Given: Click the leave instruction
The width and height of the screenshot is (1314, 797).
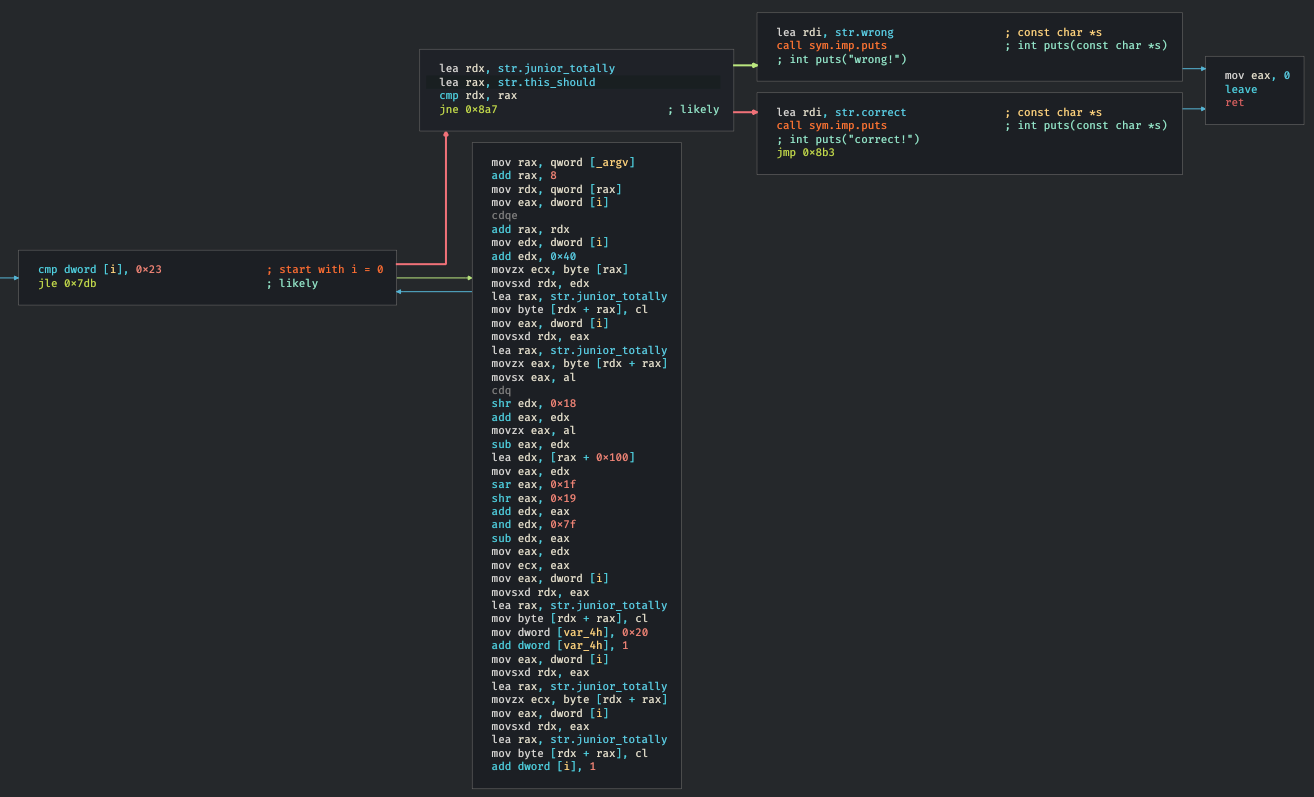Looking at the screenshot, I should pos(1241,89).
